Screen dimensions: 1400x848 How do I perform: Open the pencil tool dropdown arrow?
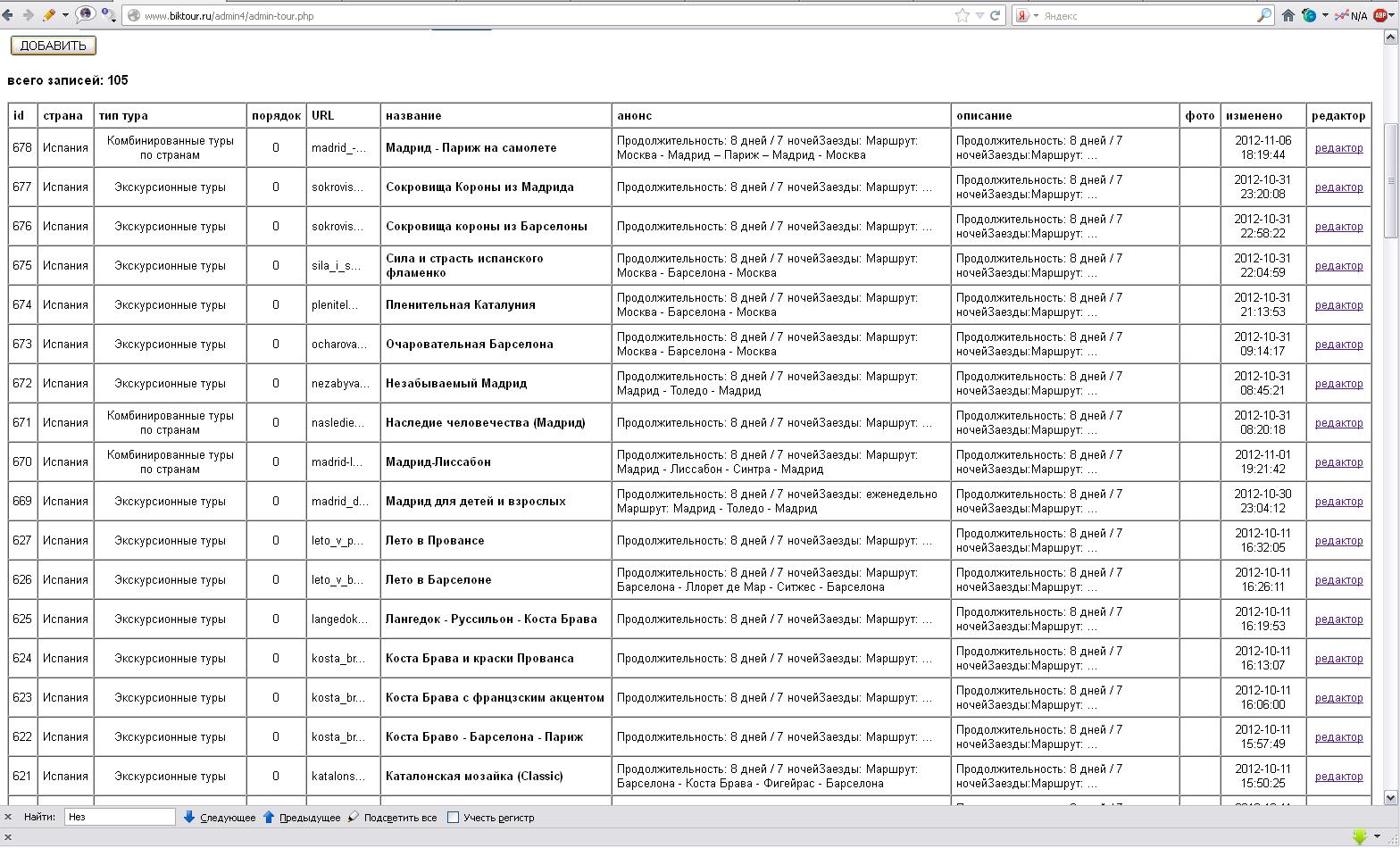tap(65, 15)
